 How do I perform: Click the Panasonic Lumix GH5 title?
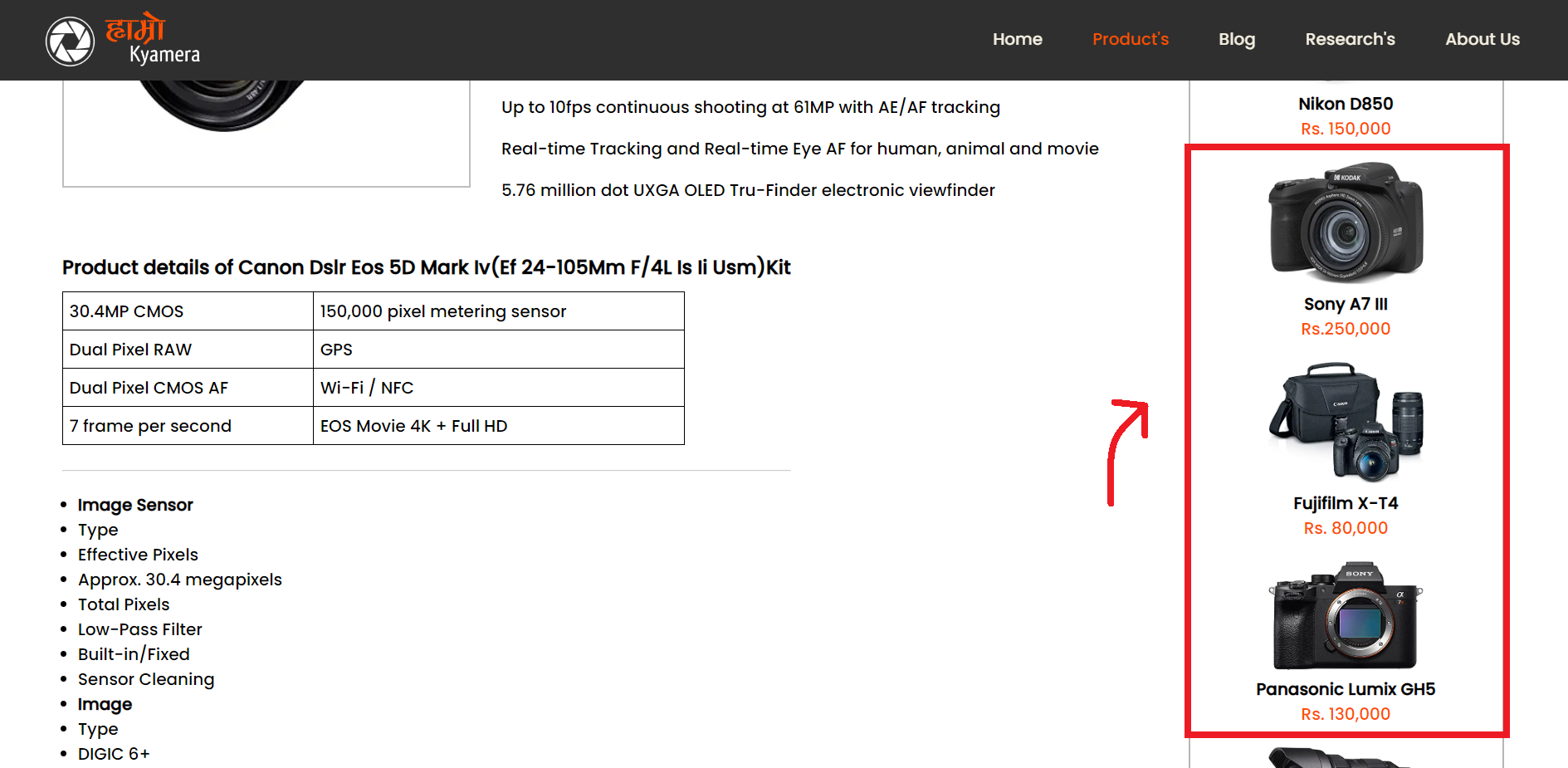[1346, 689]
